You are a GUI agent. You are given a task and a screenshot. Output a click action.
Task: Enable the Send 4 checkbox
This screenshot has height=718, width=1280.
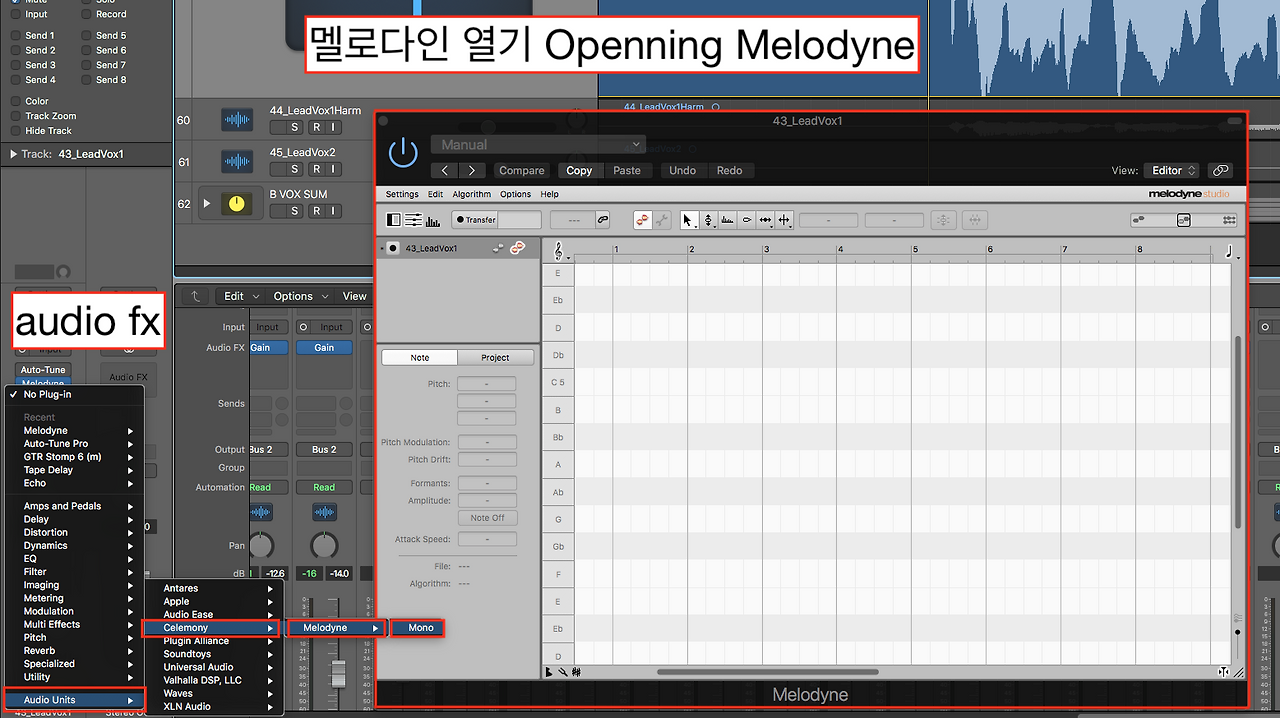point(15,80)
